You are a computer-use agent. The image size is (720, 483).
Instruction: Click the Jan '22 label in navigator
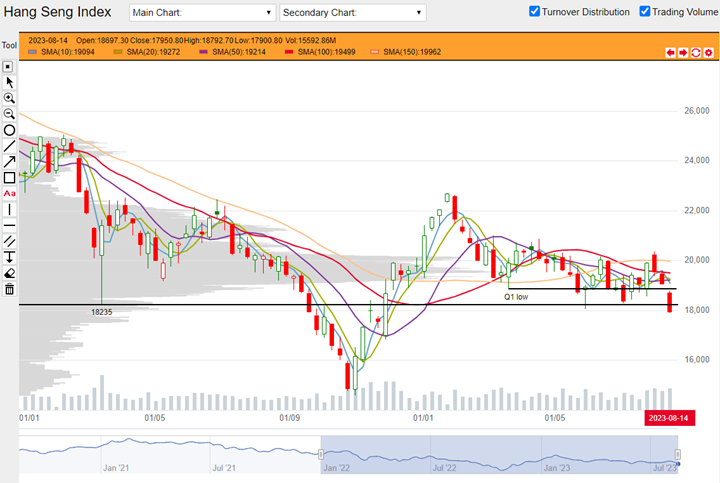pos(337,468)
